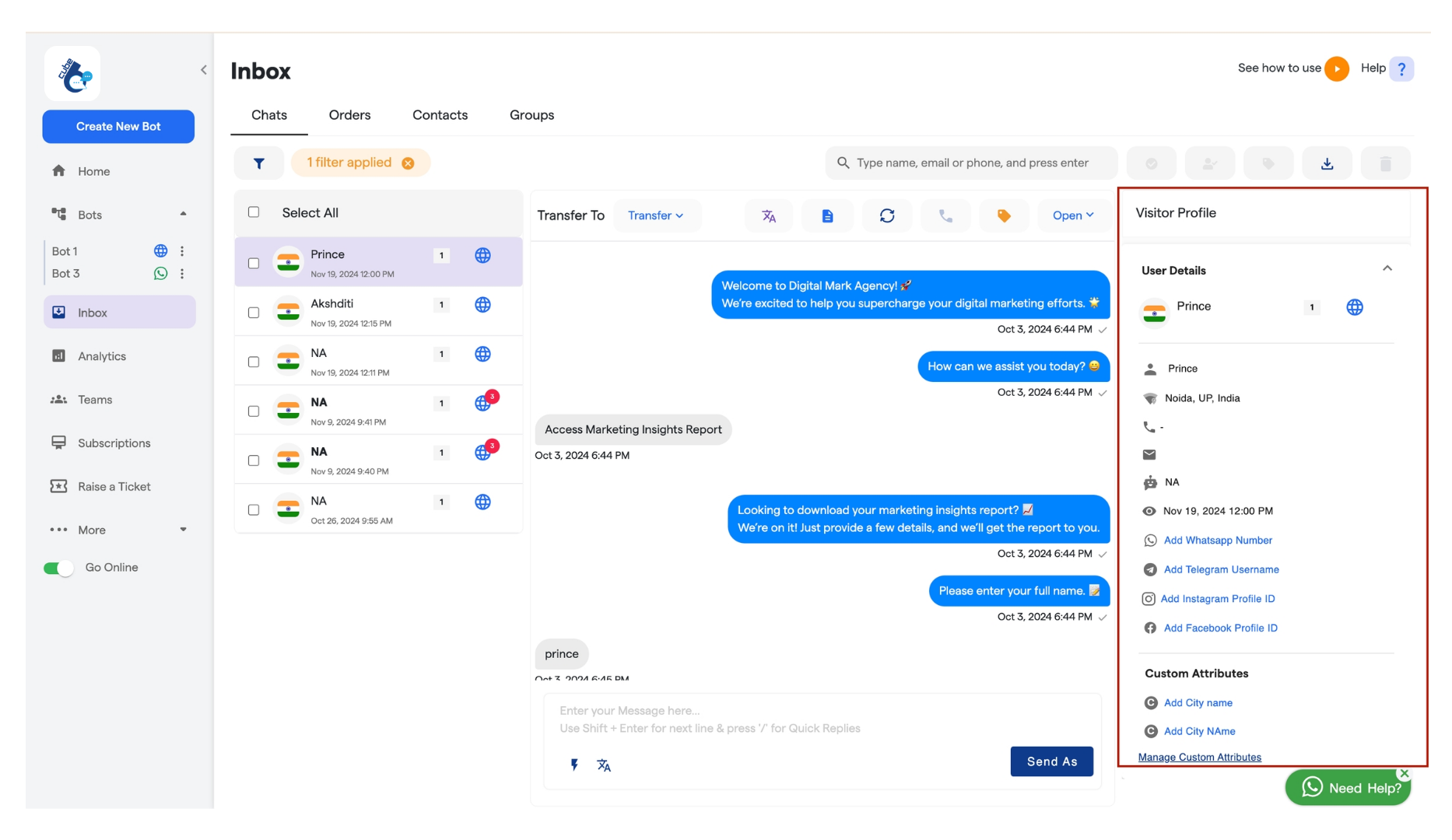Click the globe icon with red badge on Nov 9 9:41 PM chat

[483, 403]
